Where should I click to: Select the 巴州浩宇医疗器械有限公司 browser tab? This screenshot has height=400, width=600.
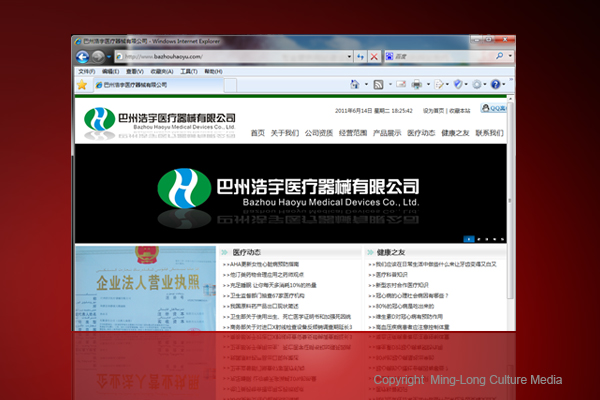(159, 85)
